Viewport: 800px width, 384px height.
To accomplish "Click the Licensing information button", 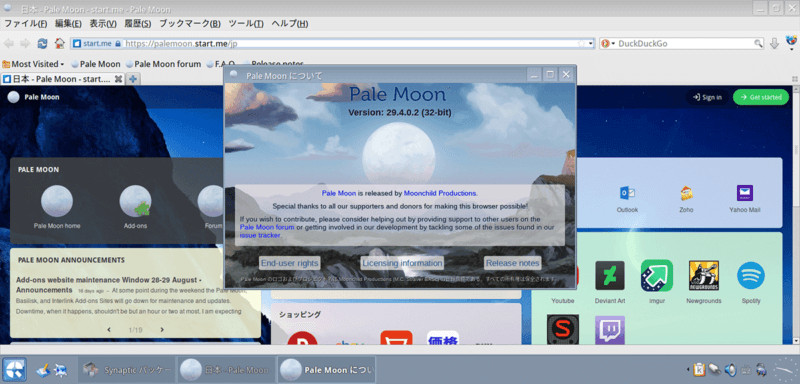I will [402, 263].
